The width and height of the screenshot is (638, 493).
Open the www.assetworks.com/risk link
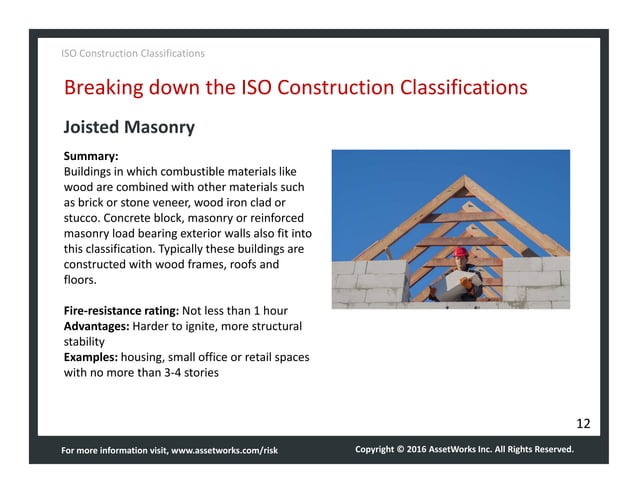[225, 450]
